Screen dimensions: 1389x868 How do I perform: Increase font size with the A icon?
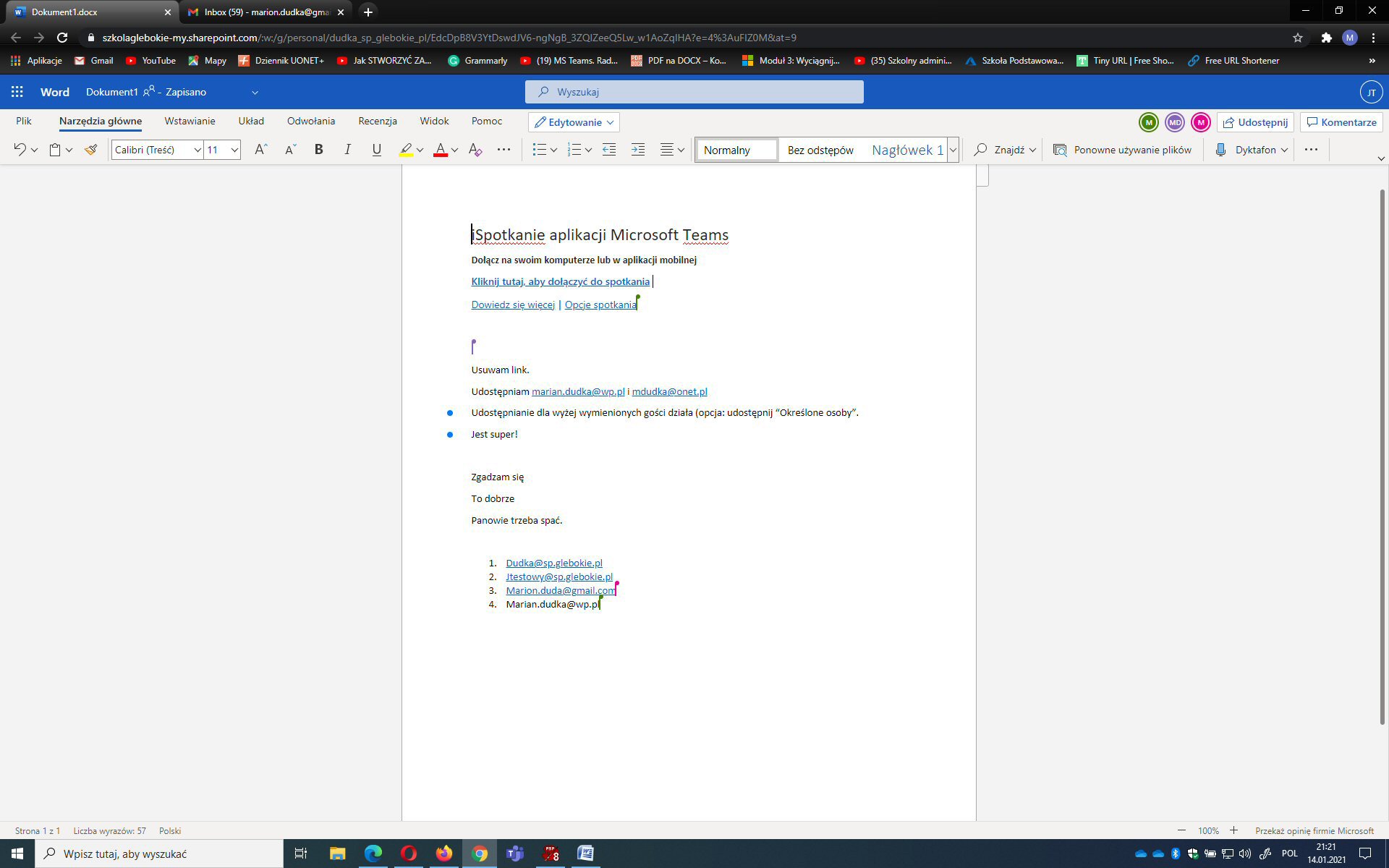(261, 150)
